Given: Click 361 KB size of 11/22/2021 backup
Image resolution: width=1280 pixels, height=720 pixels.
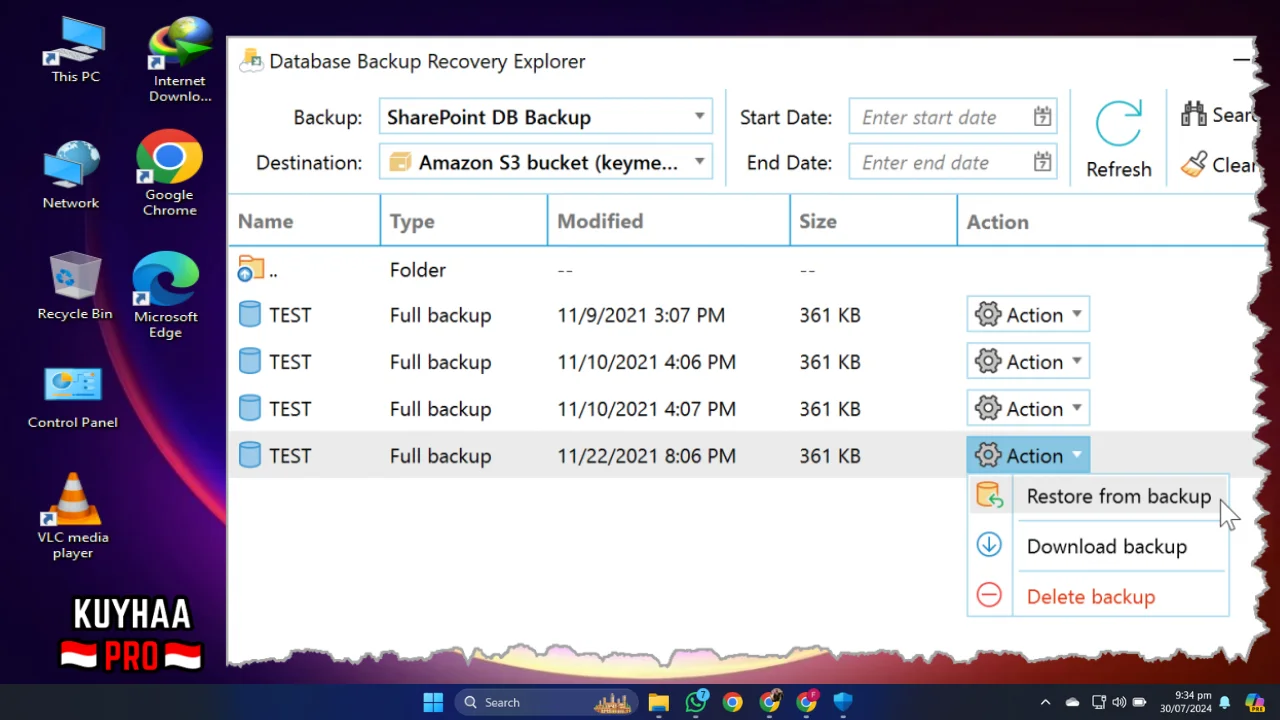Looking at the screenshot, I should coord(830,456).
